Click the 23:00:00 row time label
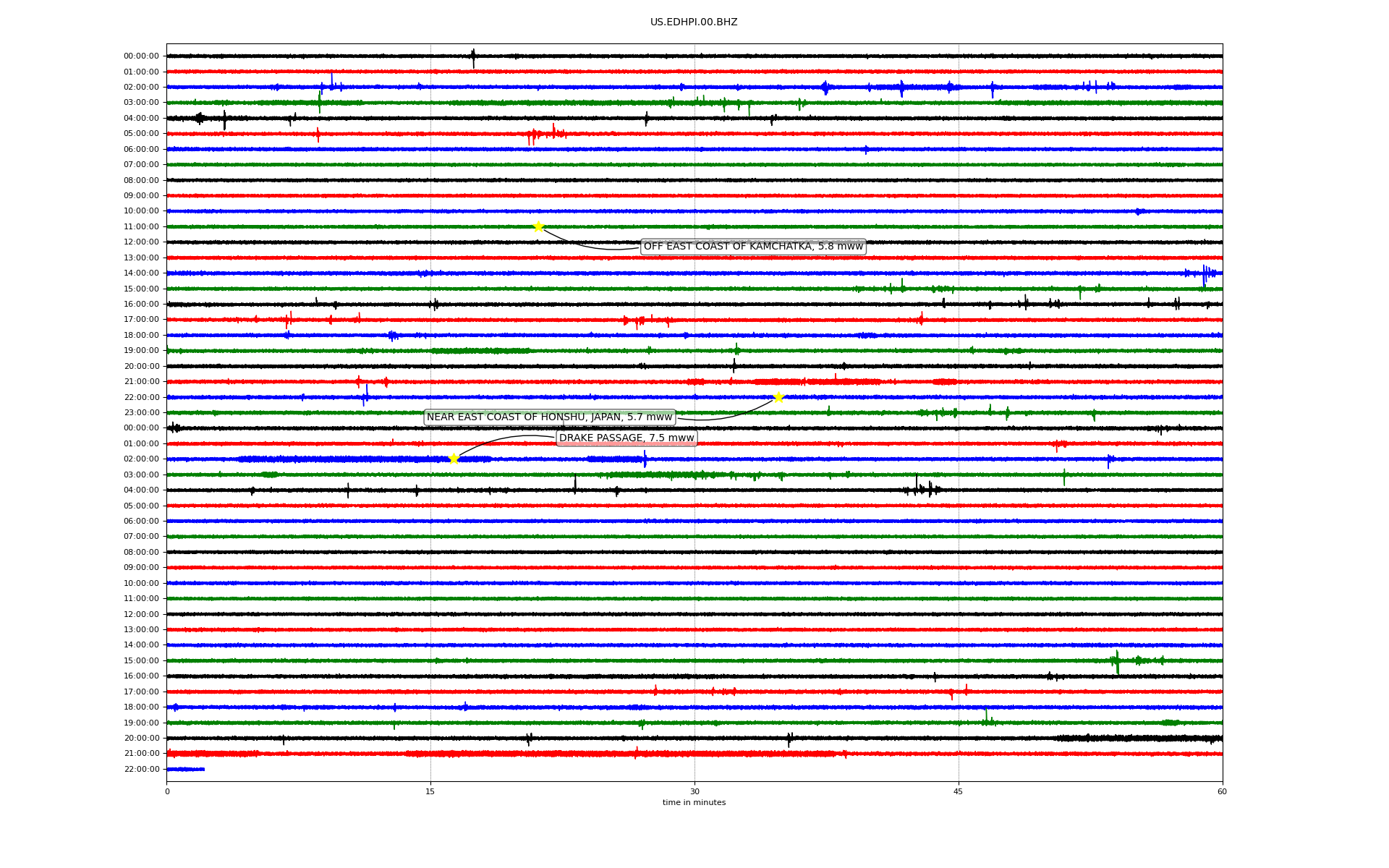Image resolution: width=1389 pixels, height=868 pixels. pyautogui.click(x=141, y=413)
